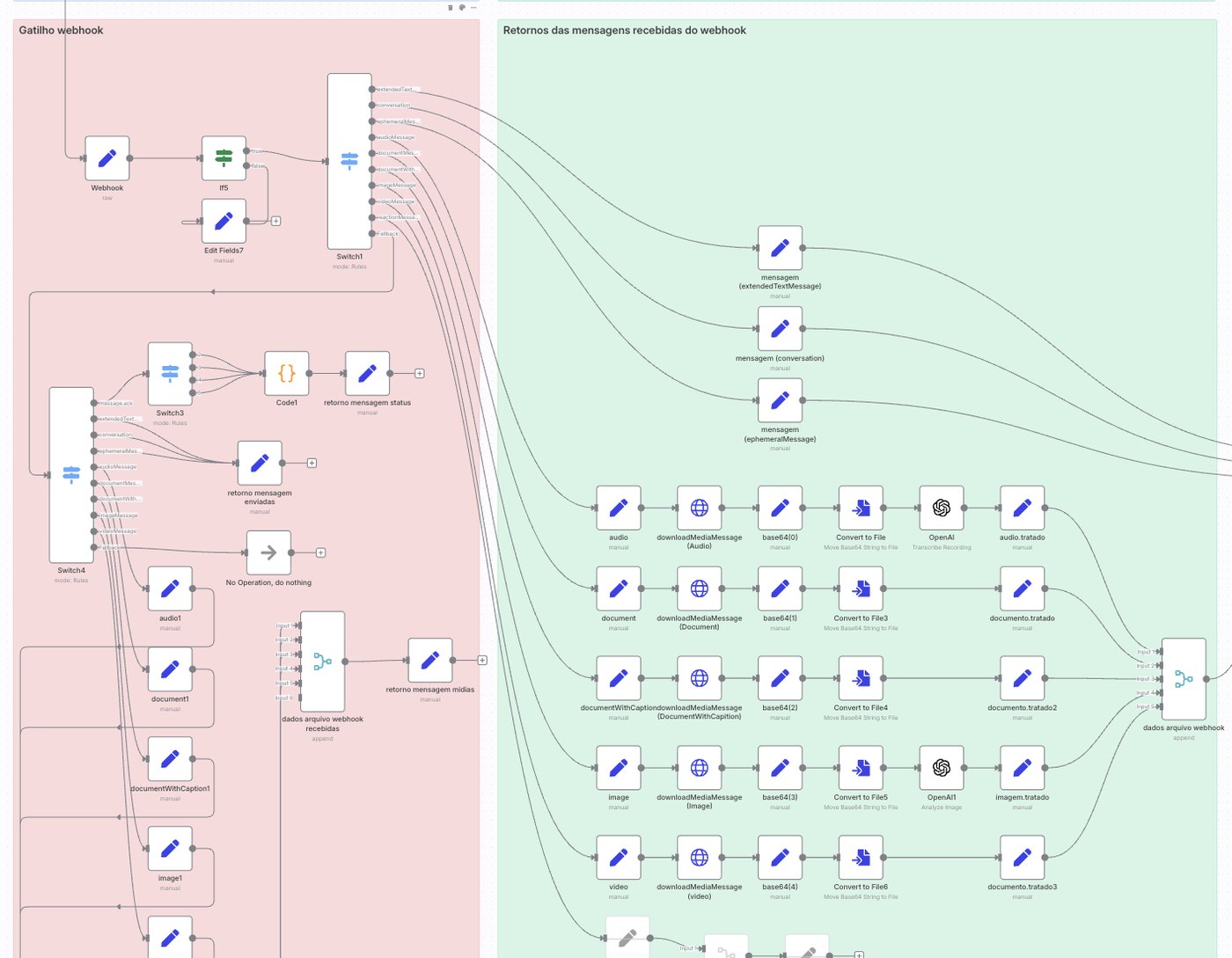
Task: Click the Fallback output of Switch1
Action: 372,233
